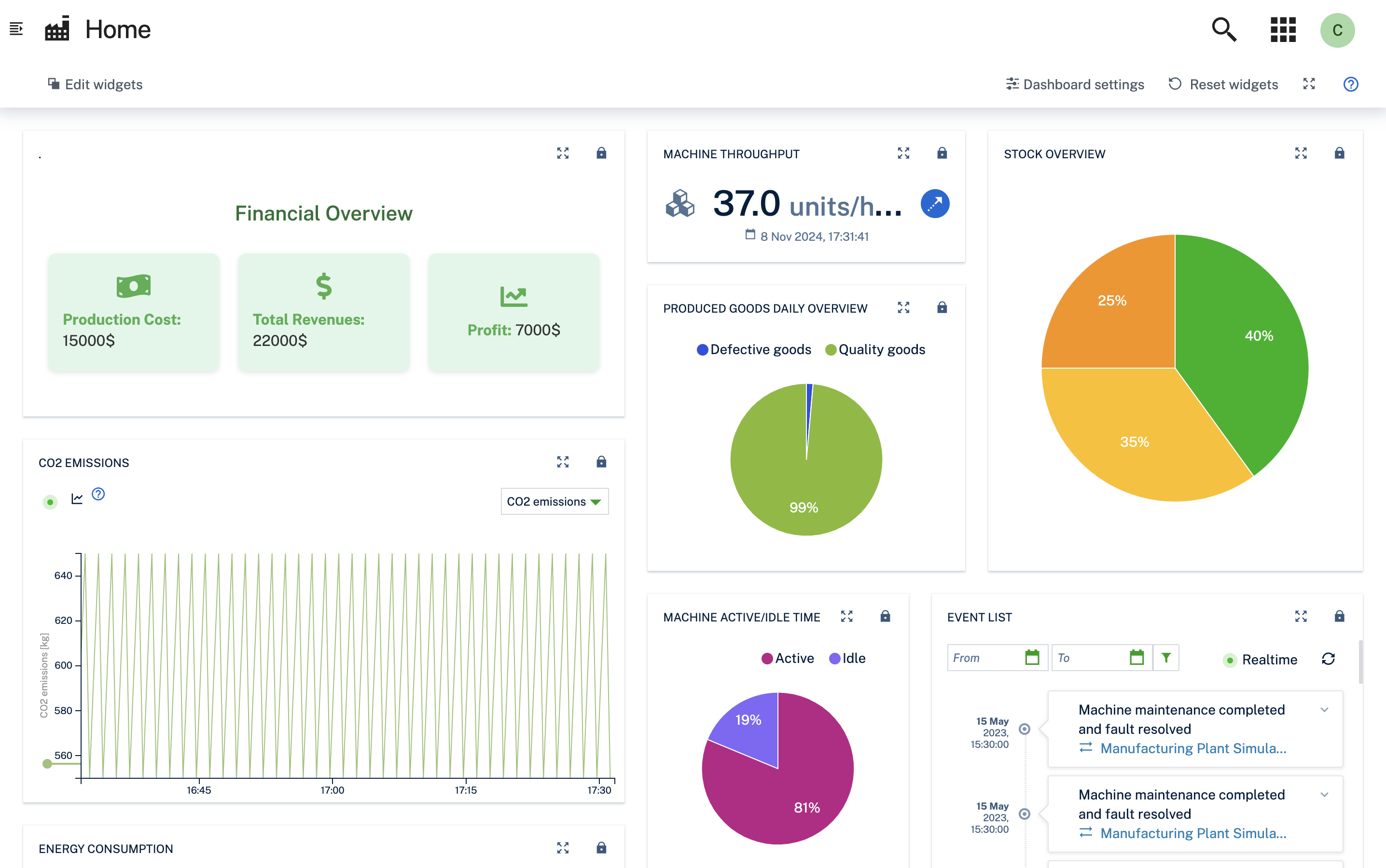Click blue trend arrow in Machine Throughput
The height and width of the screenshot is (868, 1386).
pos(935,204)
